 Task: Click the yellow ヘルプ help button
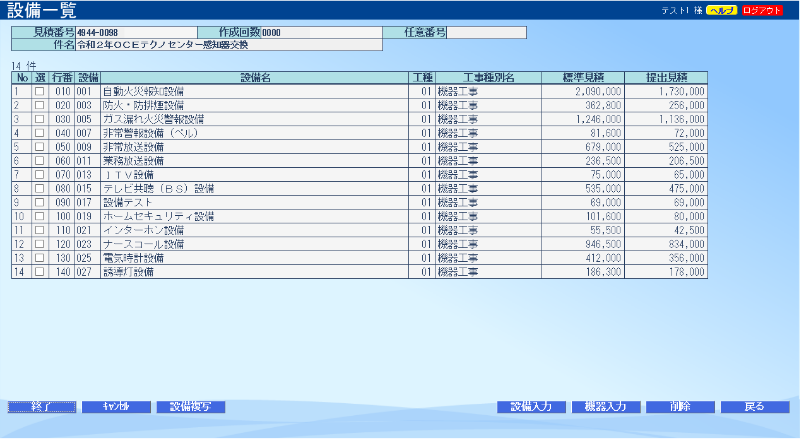coord(721,10)
